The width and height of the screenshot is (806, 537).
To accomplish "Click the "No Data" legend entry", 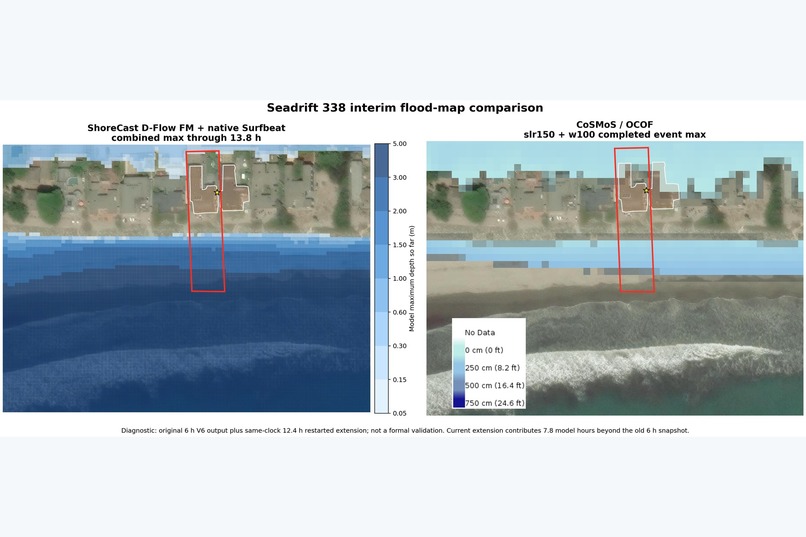I will 480,332.
